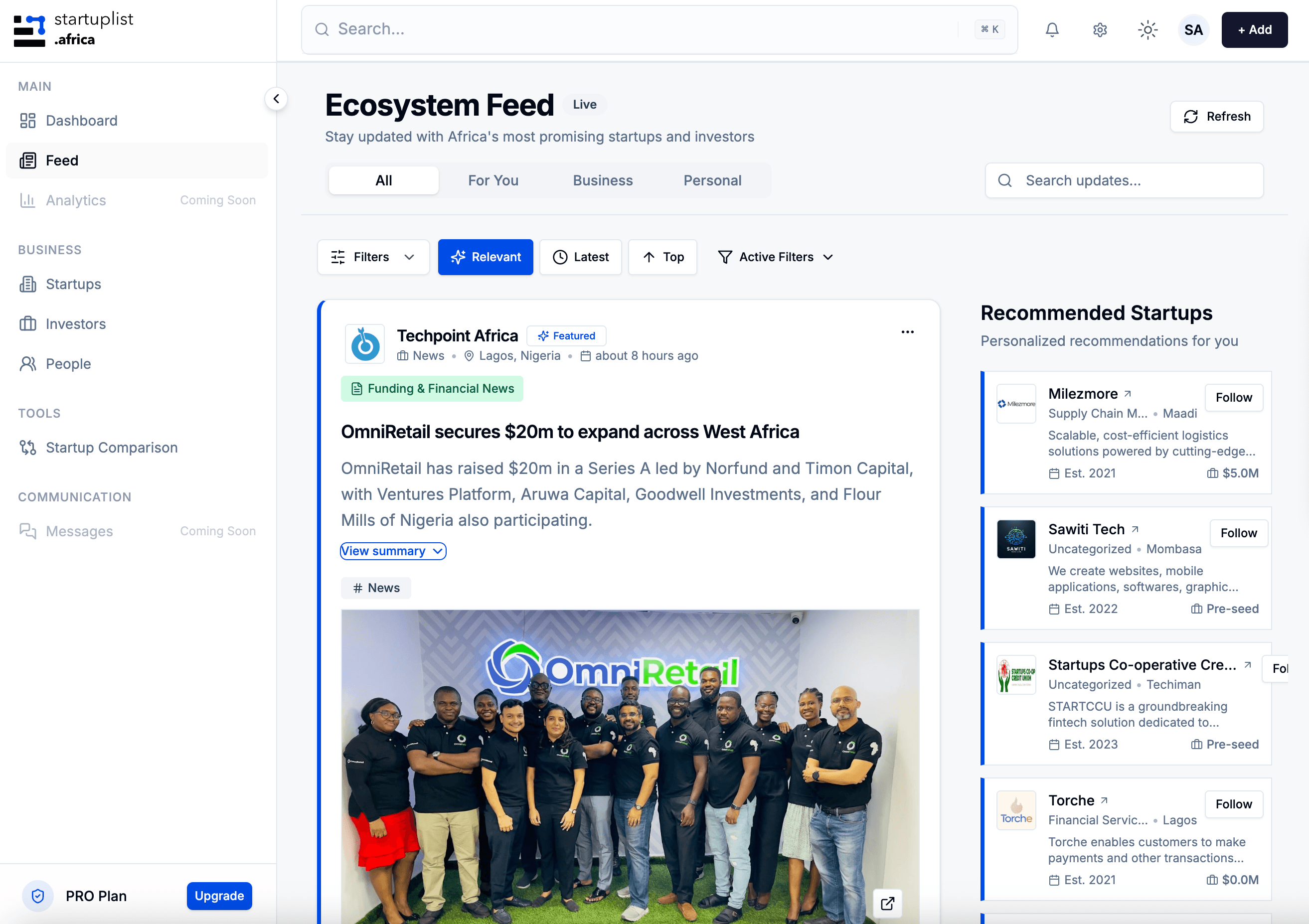Sort feed by Latest
1309x924 pixels.
pyautogui.click(x=580, y=257)
